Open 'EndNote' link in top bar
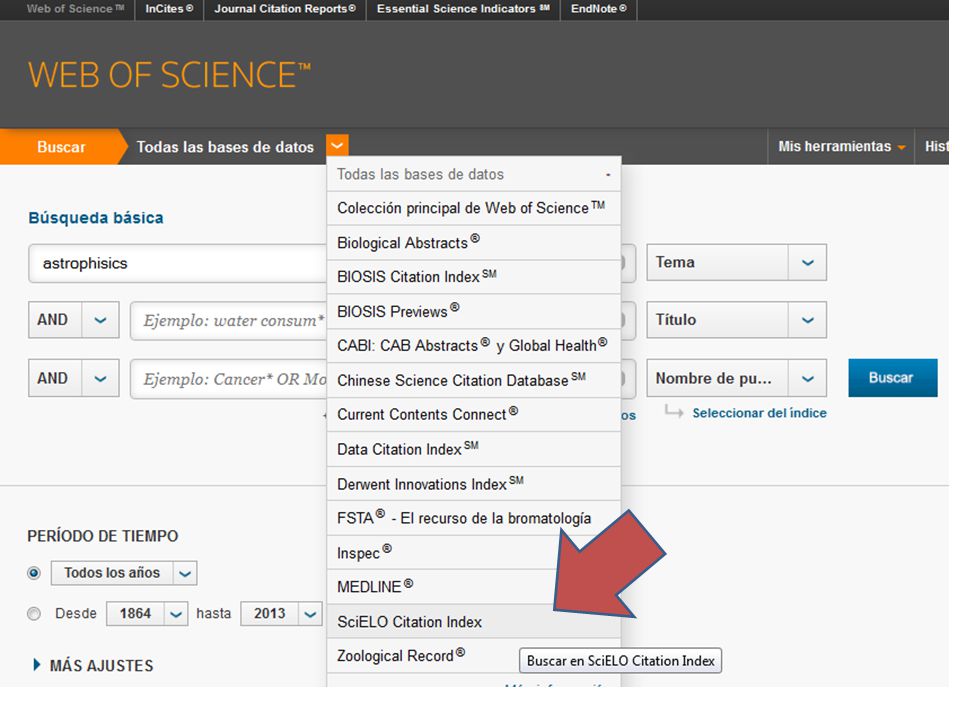The height and width of the screenshot is (720, 960). (x=598, y=9)
